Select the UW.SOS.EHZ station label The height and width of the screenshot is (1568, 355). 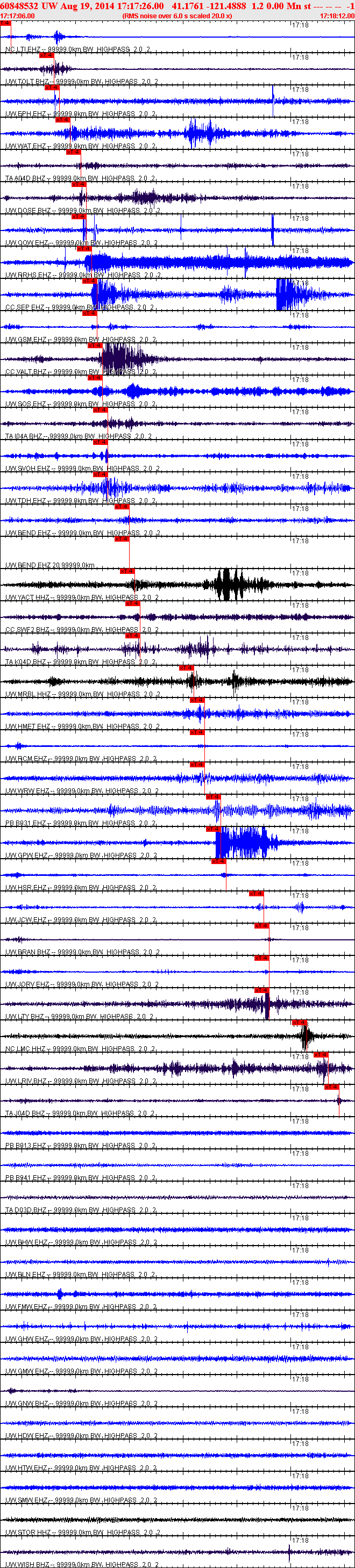click(80, 404)
